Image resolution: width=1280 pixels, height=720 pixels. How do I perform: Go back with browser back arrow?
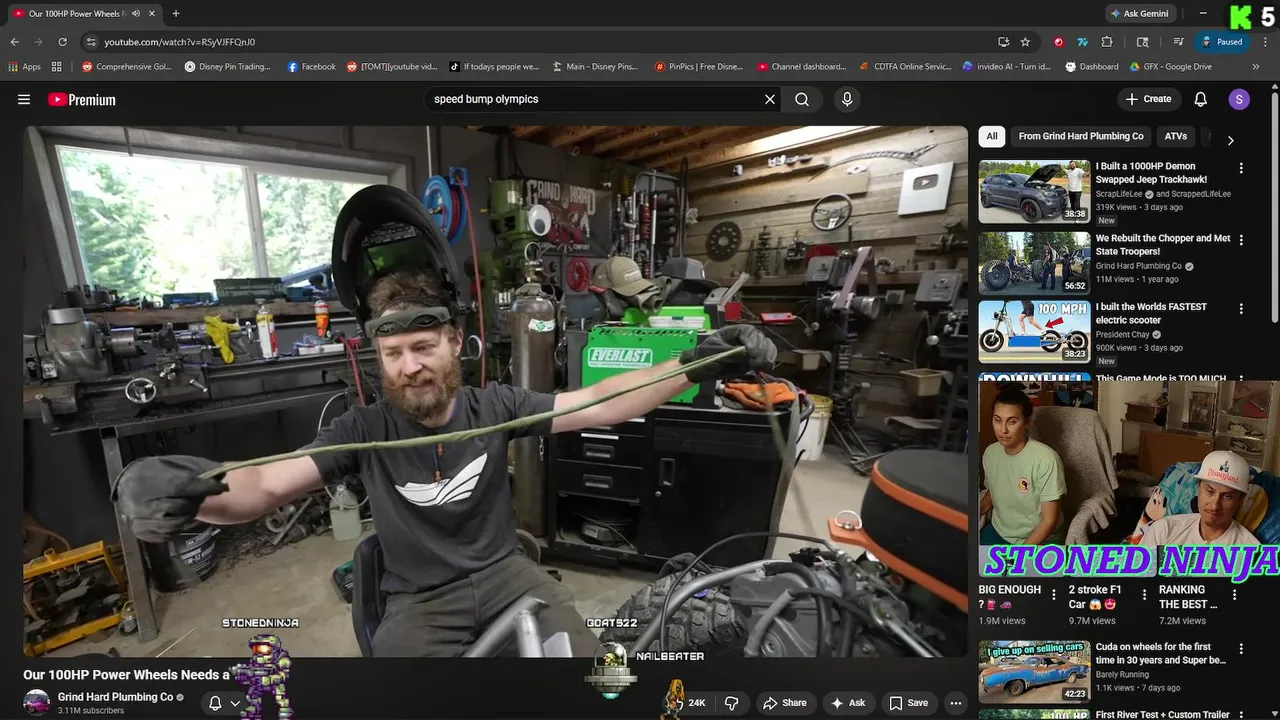pos(14,42)
